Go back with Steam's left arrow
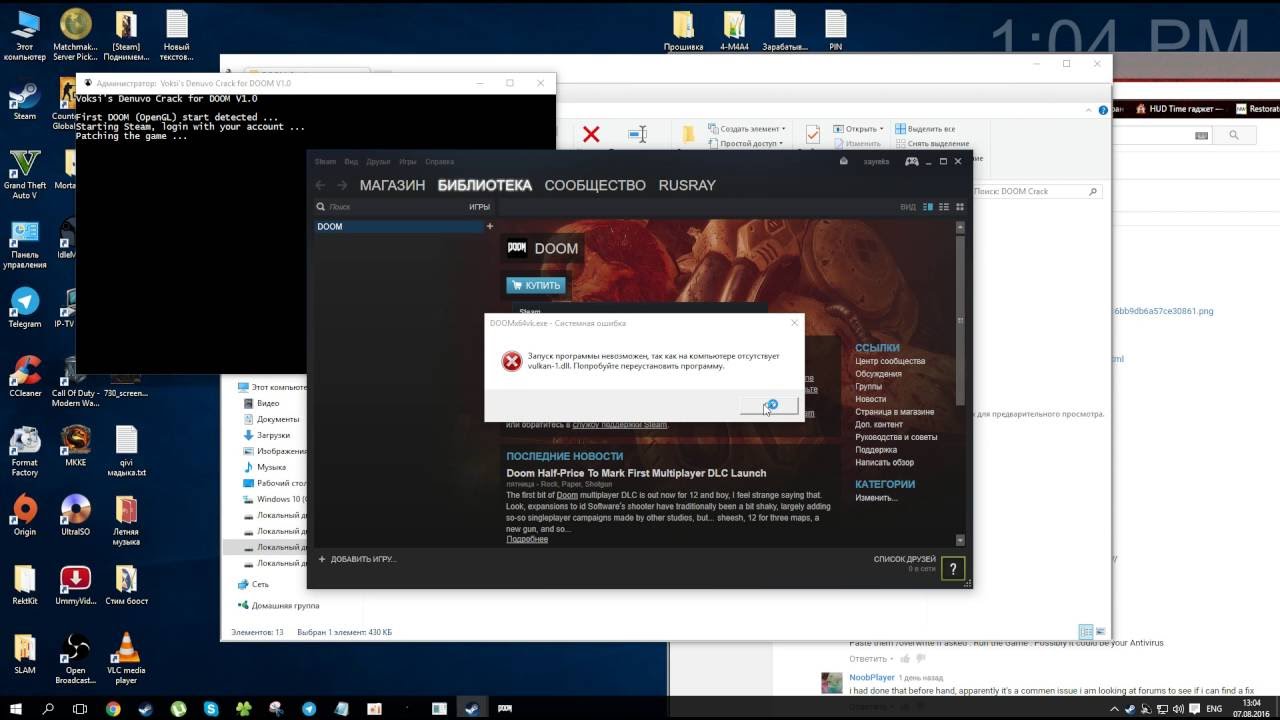 (x=321, y=185)
